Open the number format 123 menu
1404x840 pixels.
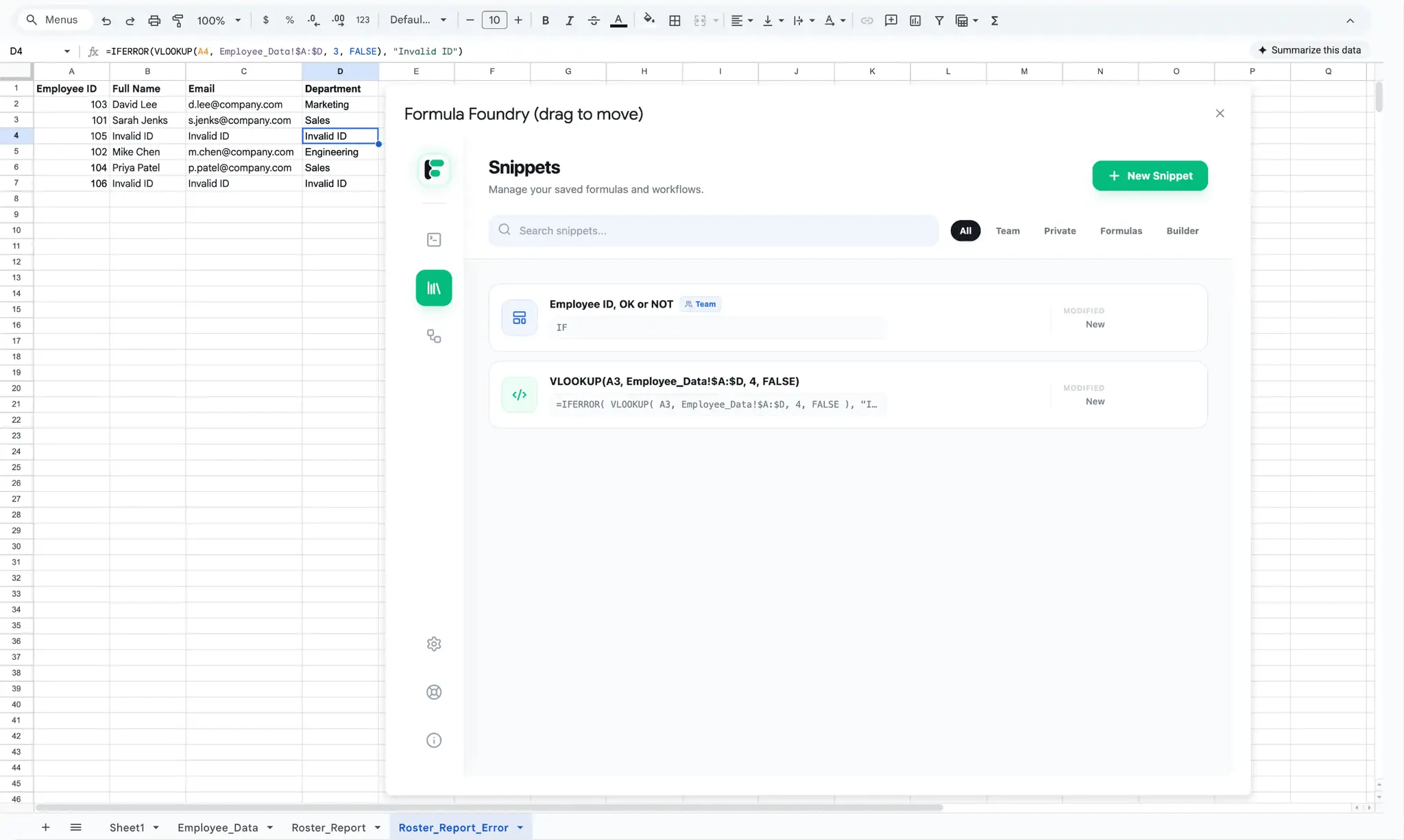click(x=363, y=21)
